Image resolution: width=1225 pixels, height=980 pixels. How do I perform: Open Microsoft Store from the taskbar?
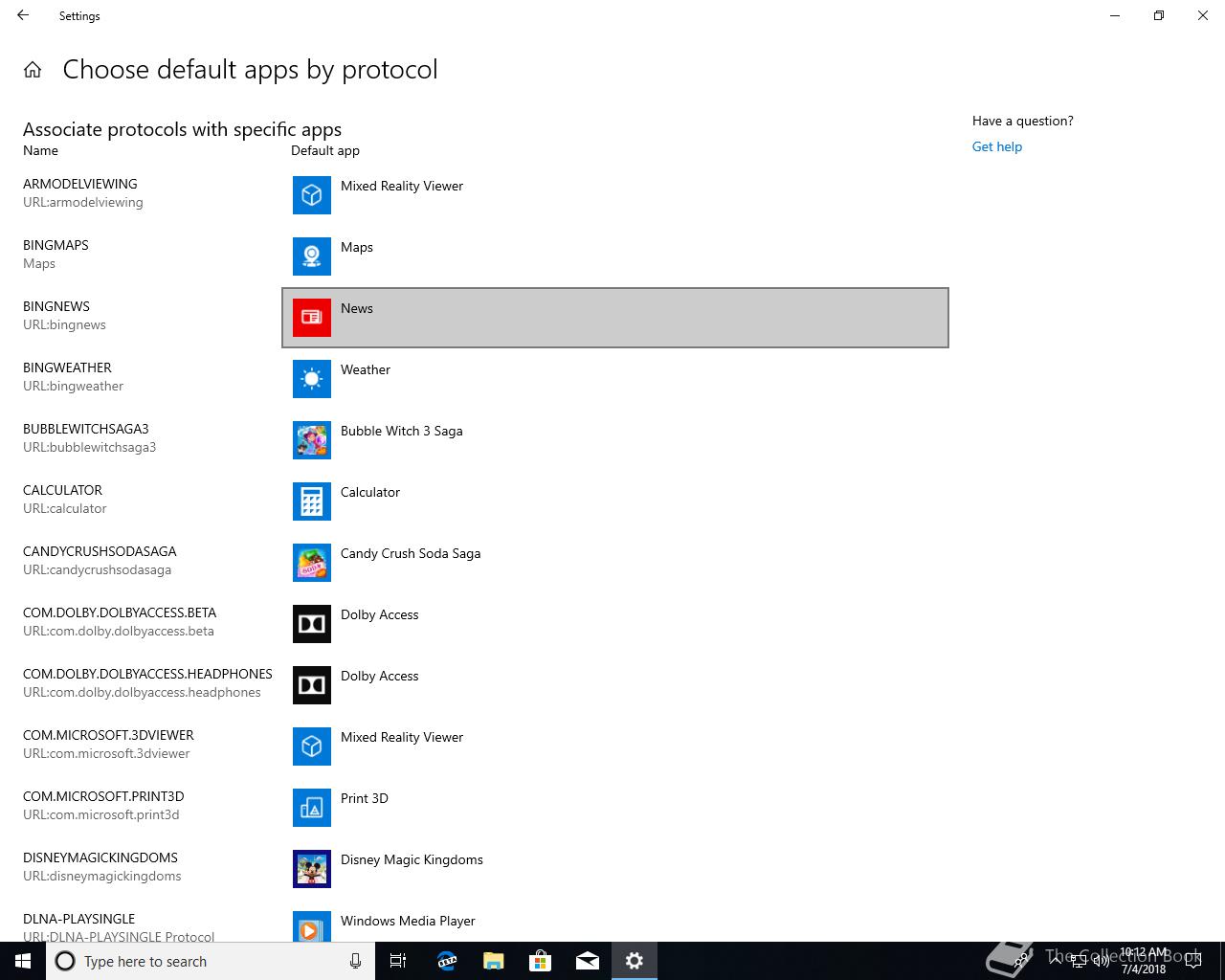(540, 961)
